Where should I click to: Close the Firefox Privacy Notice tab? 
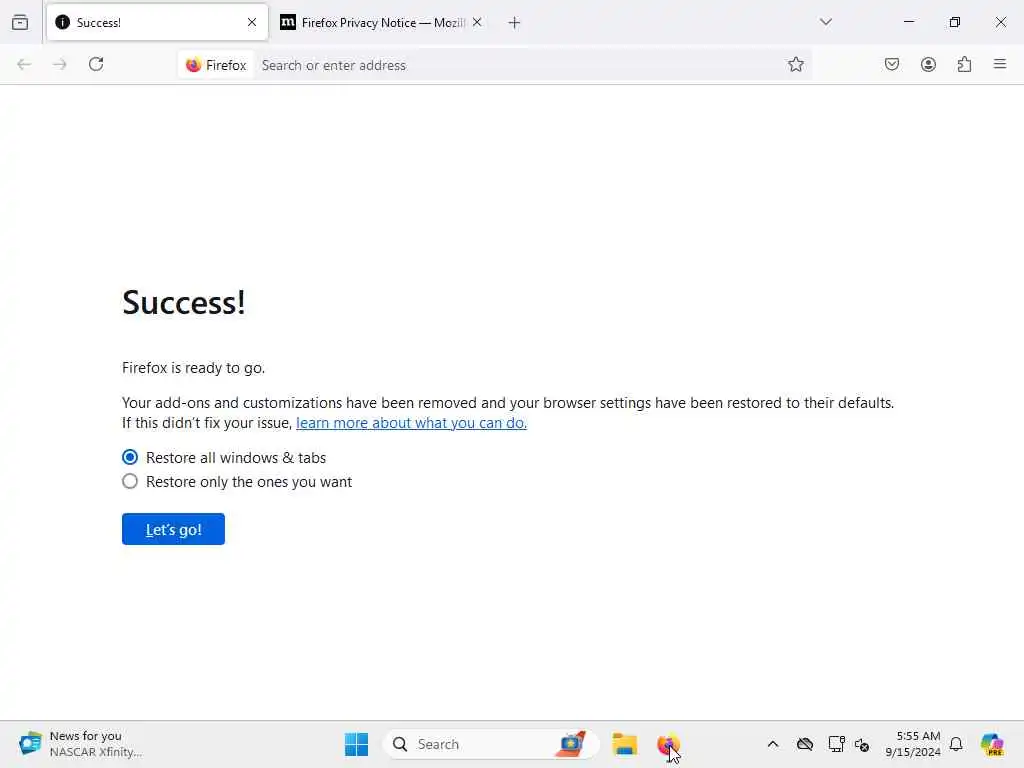477,22
